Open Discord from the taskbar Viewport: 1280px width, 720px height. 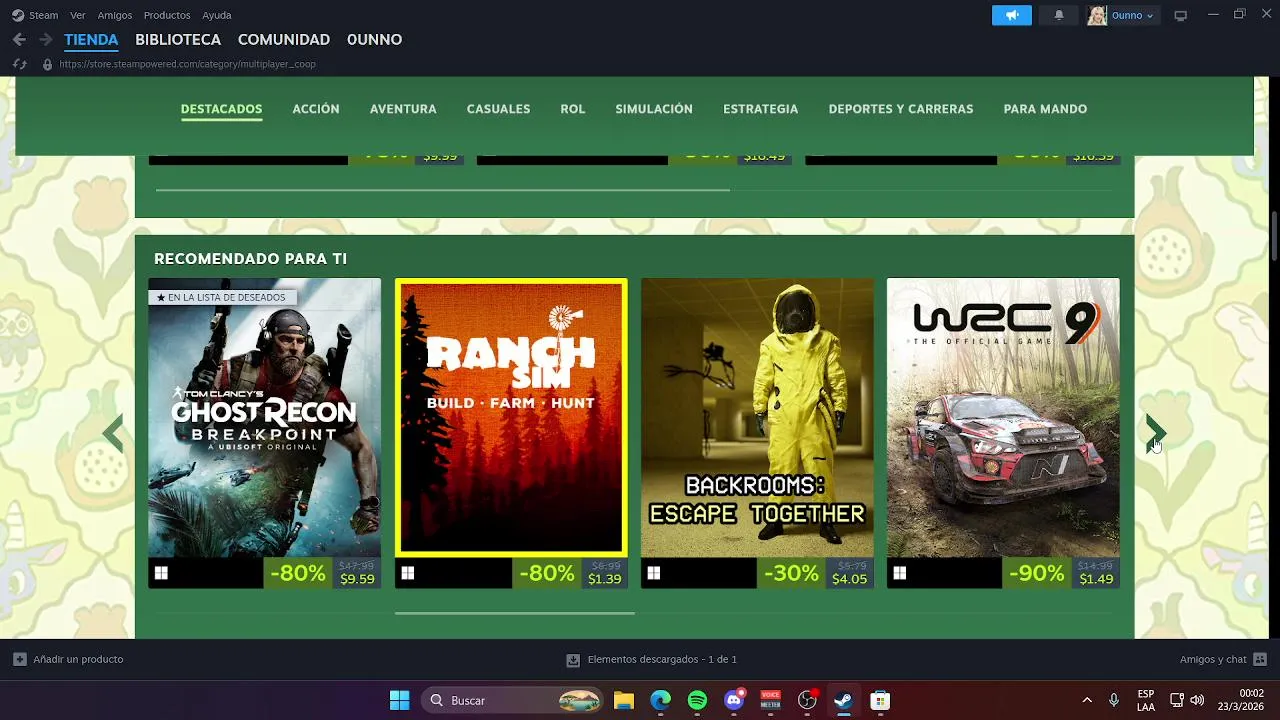pyautogui.click(x=734, y=700)
